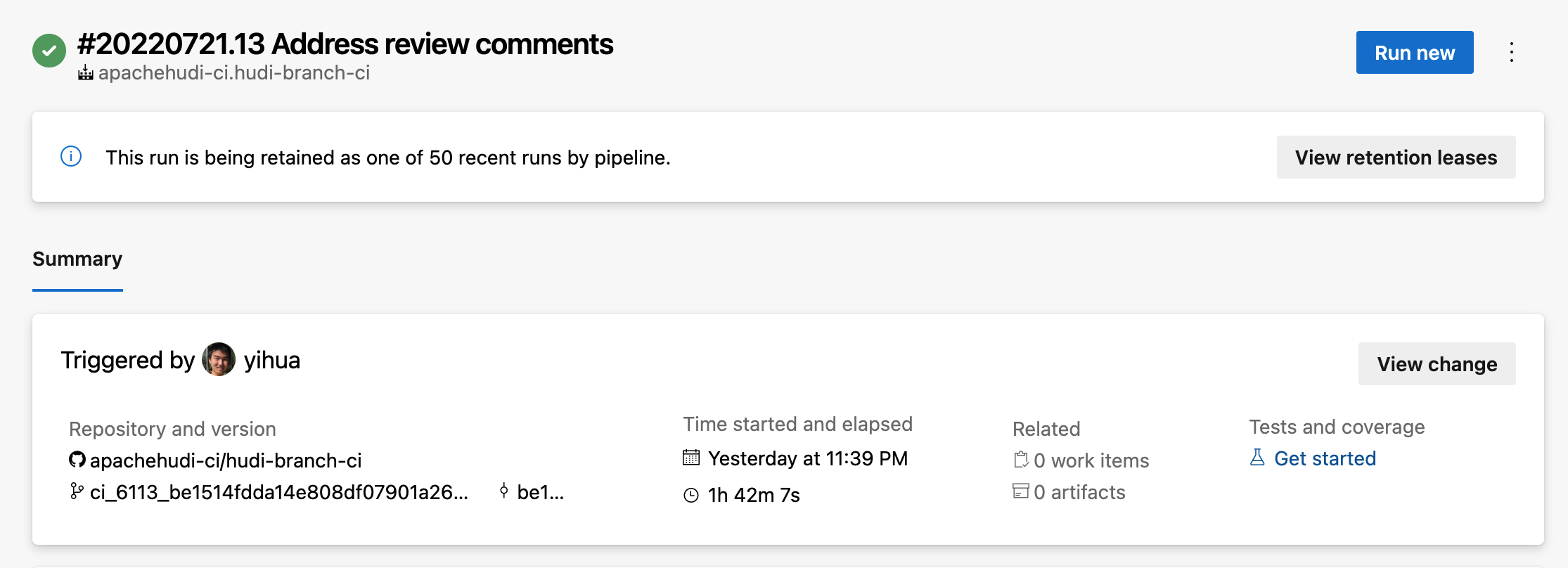This screenshot has height=568, width=1568.
Task: Click the GitHub icon next to repository name
Action: (x=77, y=460)
